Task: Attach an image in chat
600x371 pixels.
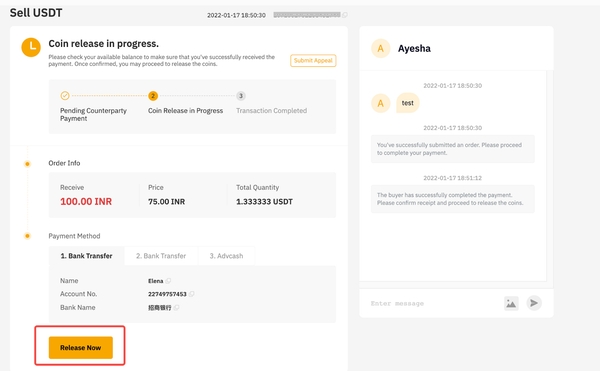Action: coord(511,303)
